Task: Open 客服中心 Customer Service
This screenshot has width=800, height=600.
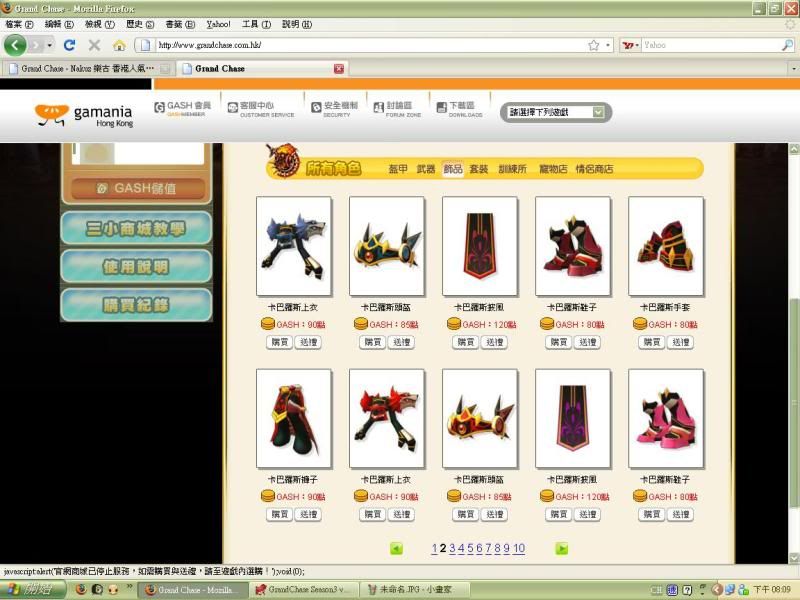Action: point(261,109)
